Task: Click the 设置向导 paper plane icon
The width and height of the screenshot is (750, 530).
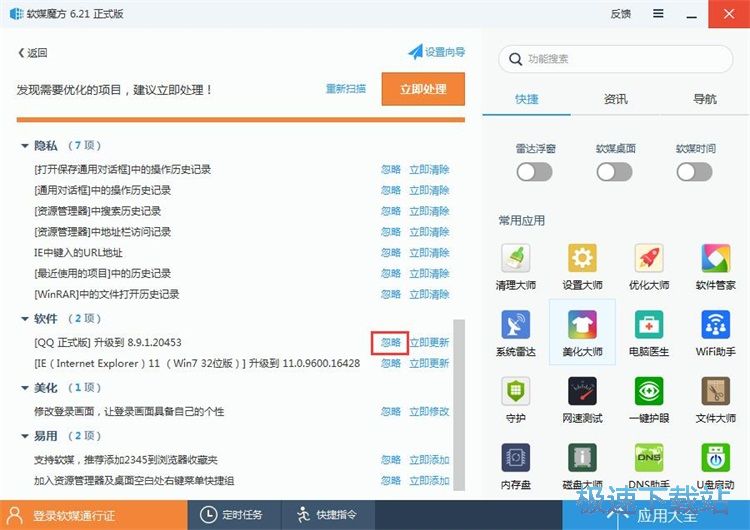Action: [415, 52]
